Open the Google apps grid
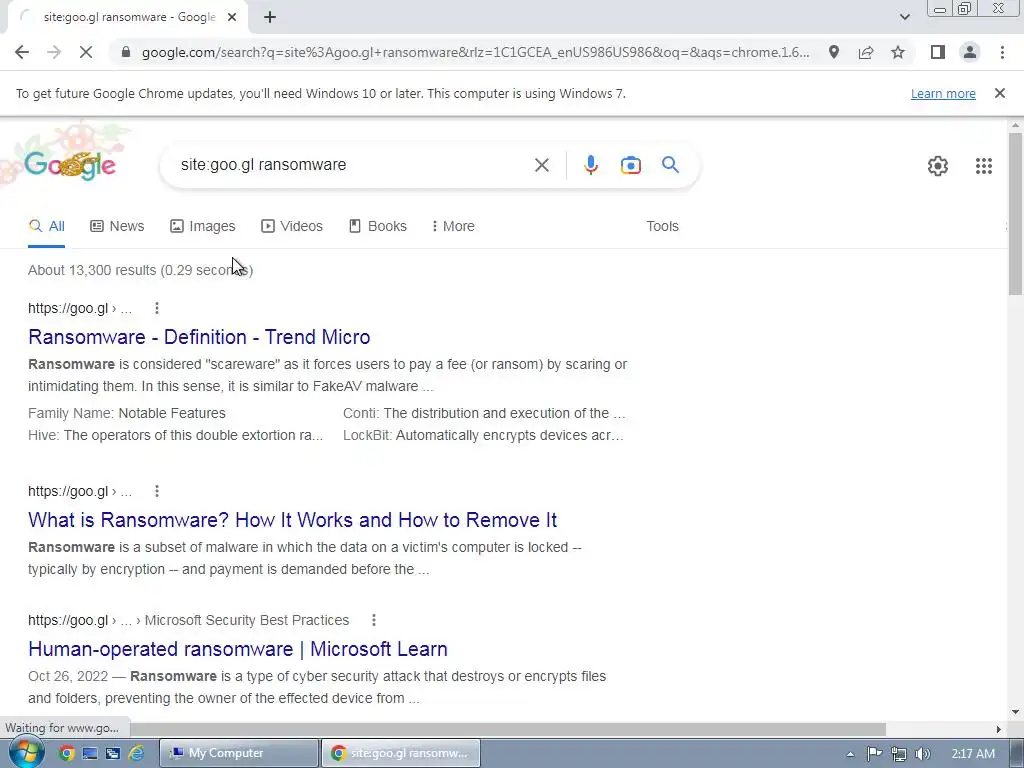Image resolution: width=1024 pixels, height=768 pixels. 984,166
